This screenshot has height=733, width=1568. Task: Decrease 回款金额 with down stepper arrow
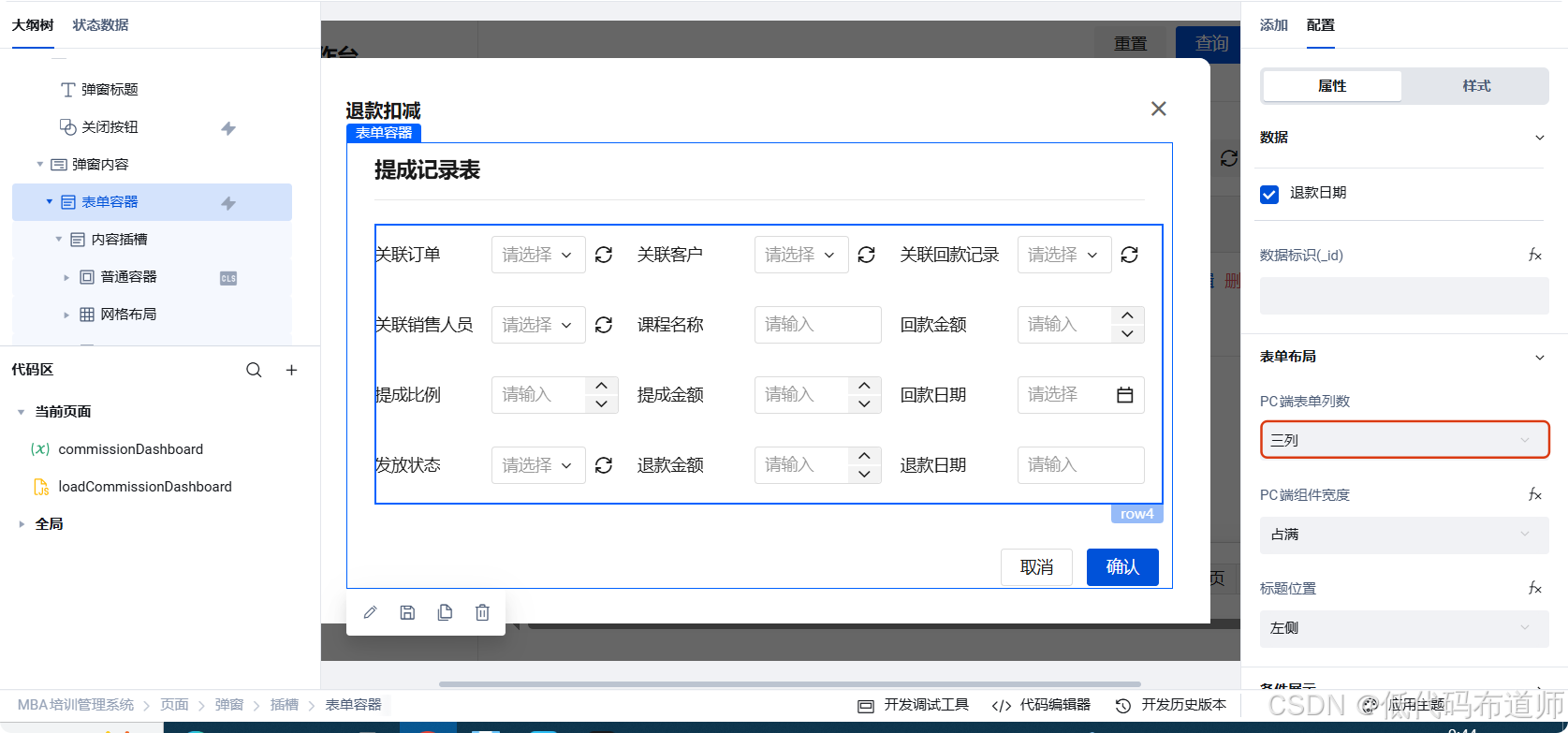click(x=1127, y=334)
